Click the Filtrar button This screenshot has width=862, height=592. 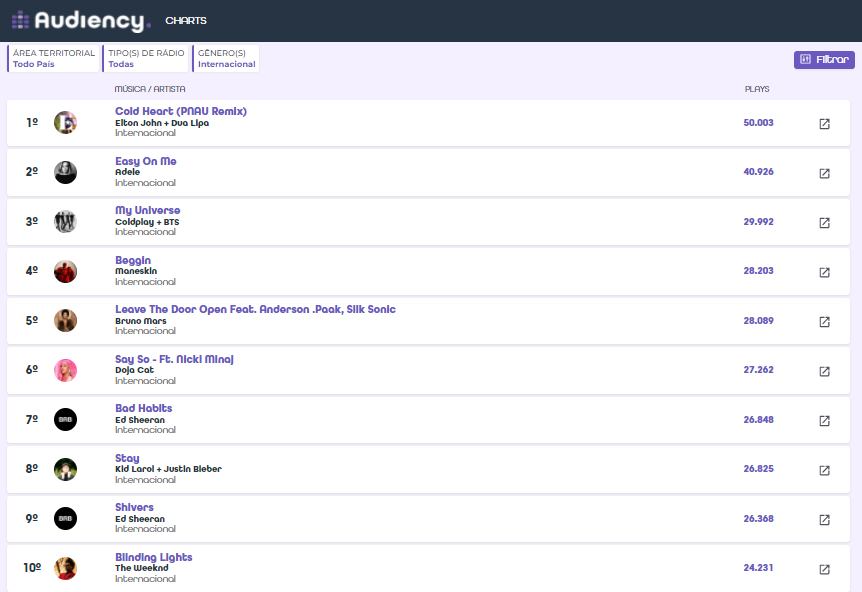[x=824, y=59]
